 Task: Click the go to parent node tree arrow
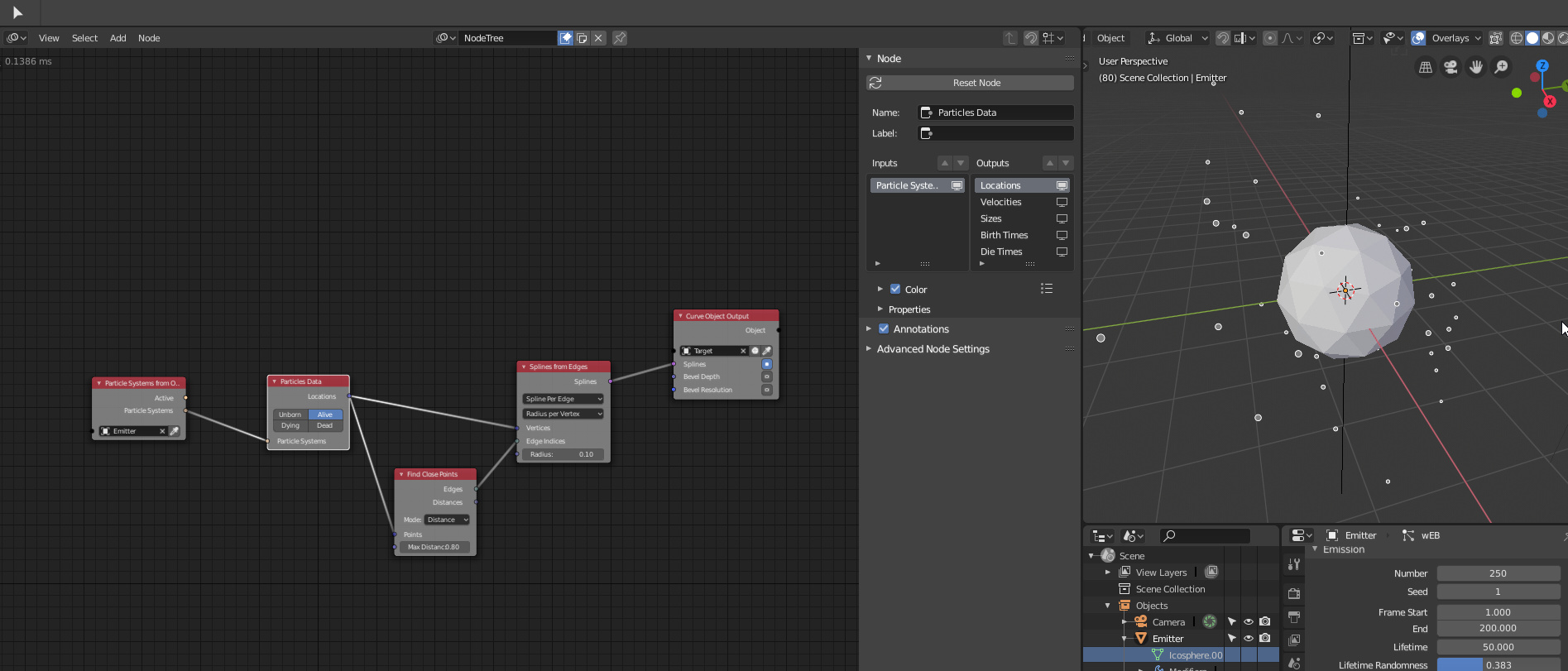coord(1010,38)
